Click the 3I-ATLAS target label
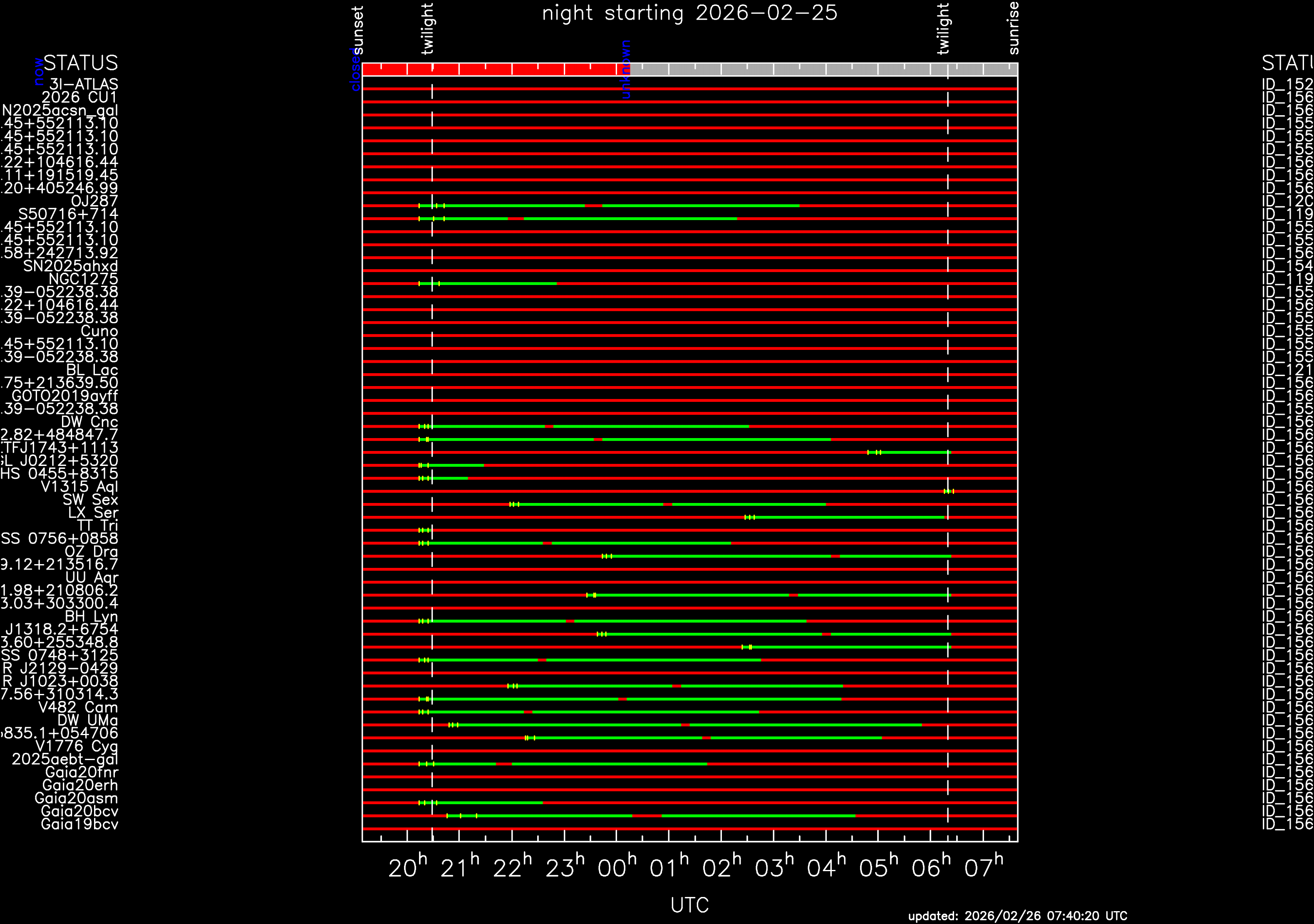This screenshot has width=1314, height=924. point(84,85)
